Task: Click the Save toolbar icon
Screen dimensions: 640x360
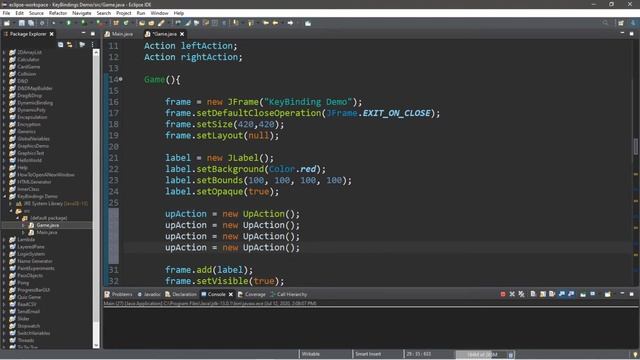Action: coord(22,23)
